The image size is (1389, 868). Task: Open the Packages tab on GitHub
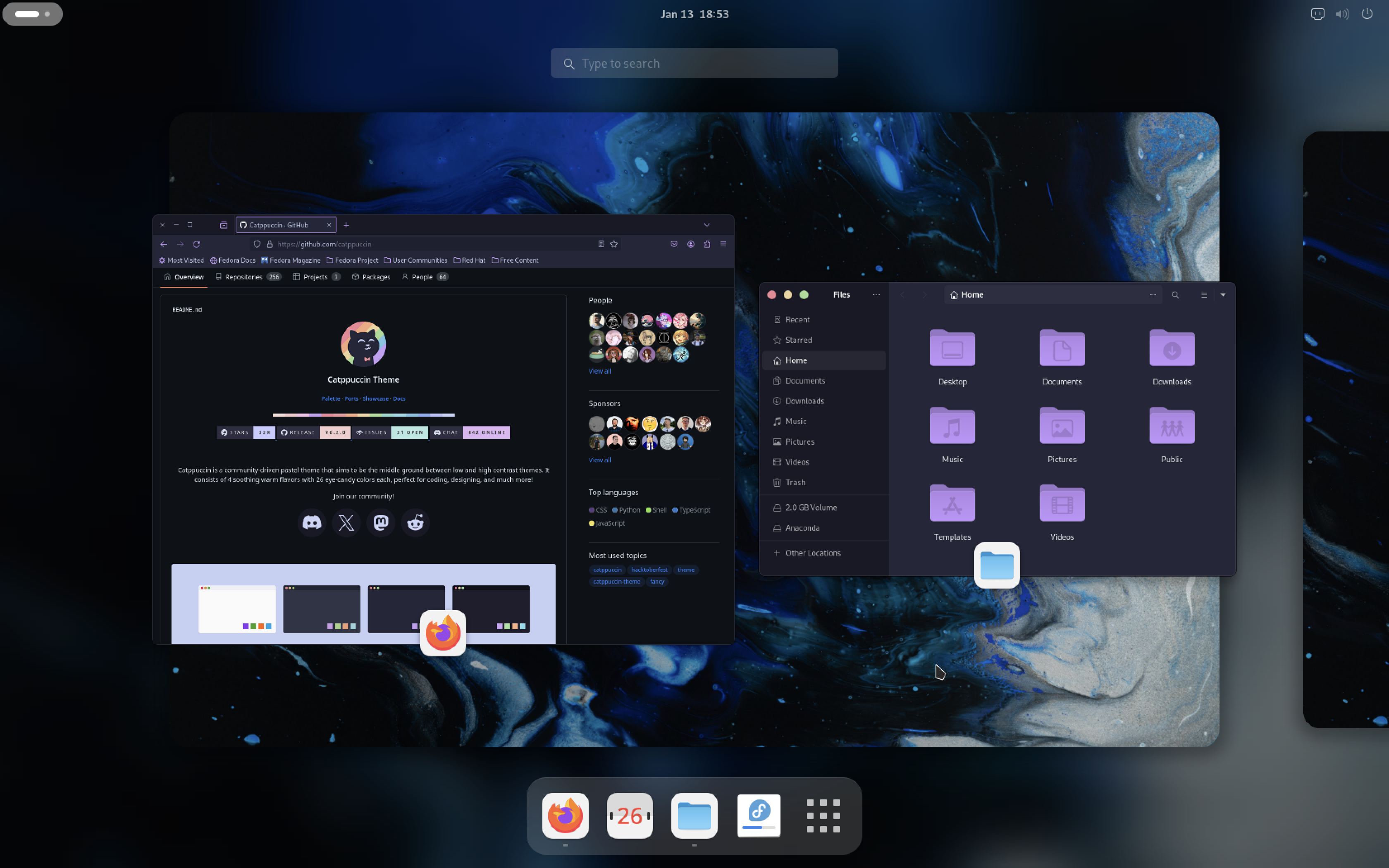(371, 277)
